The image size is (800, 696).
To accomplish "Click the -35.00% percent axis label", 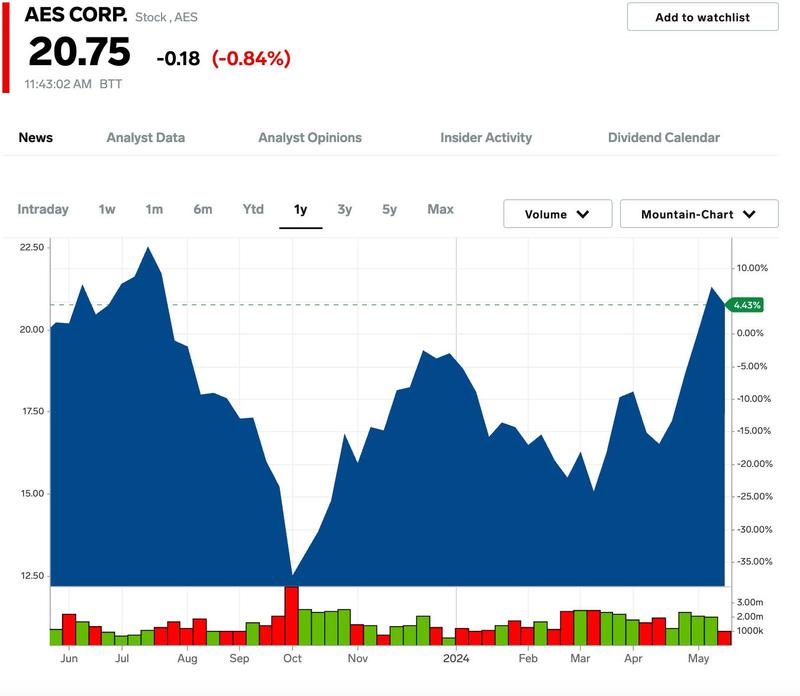I will 754,562.
